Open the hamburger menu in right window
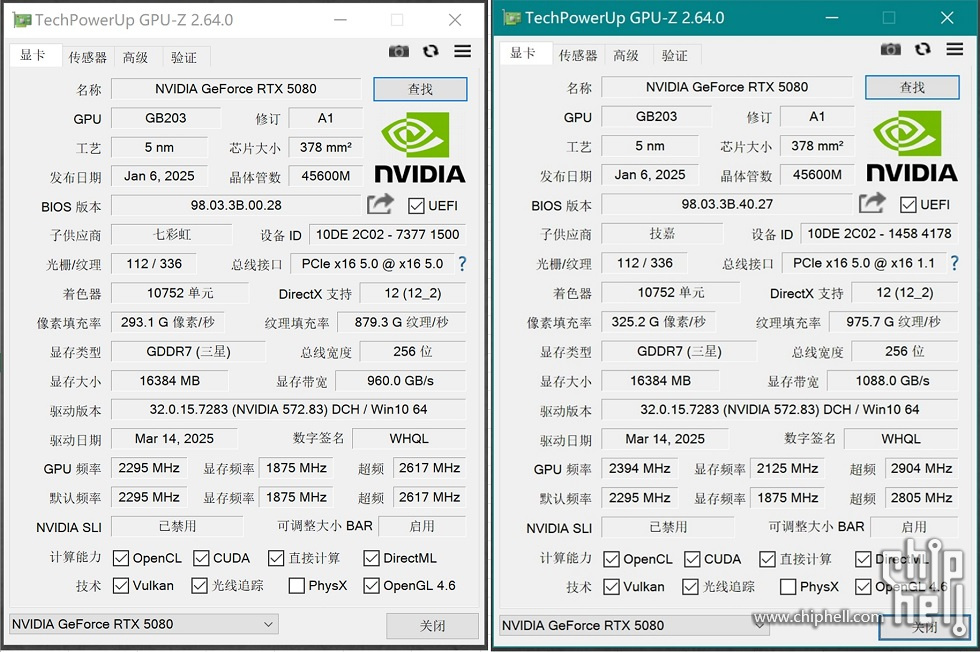This screenshot has height=652, width=980. pos(954,49)
